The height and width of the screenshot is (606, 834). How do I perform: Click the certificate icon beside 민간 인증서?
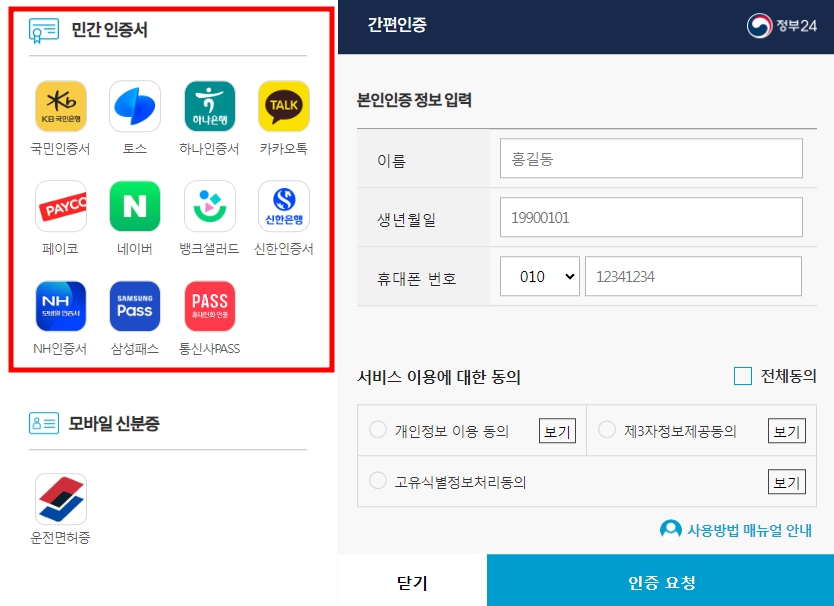(x=44, y=30)
